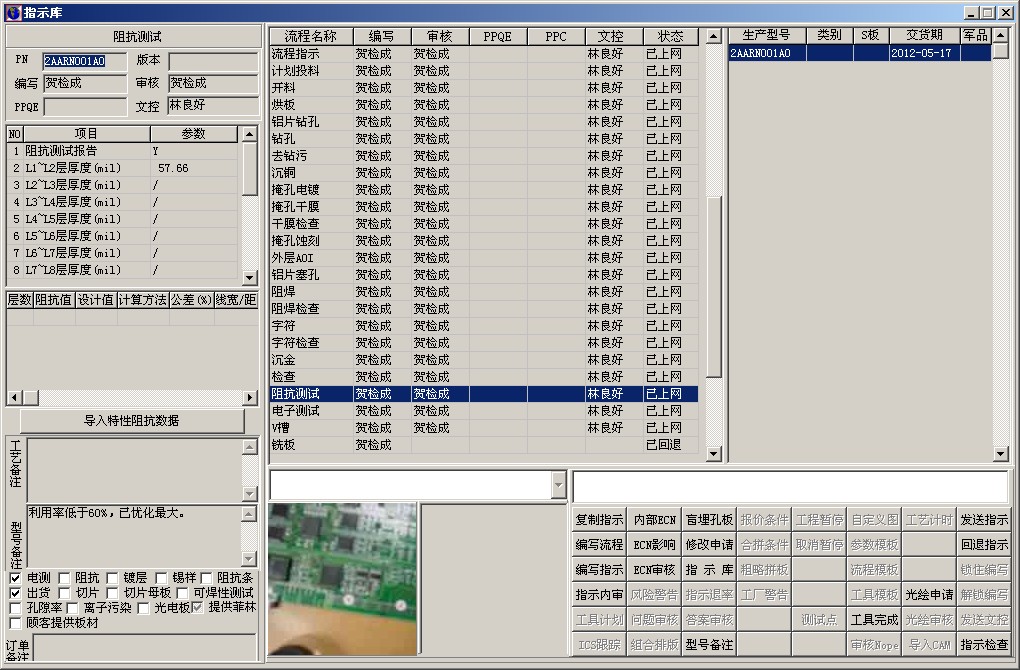Click the 修改申请 button

[x=709, y=544]
